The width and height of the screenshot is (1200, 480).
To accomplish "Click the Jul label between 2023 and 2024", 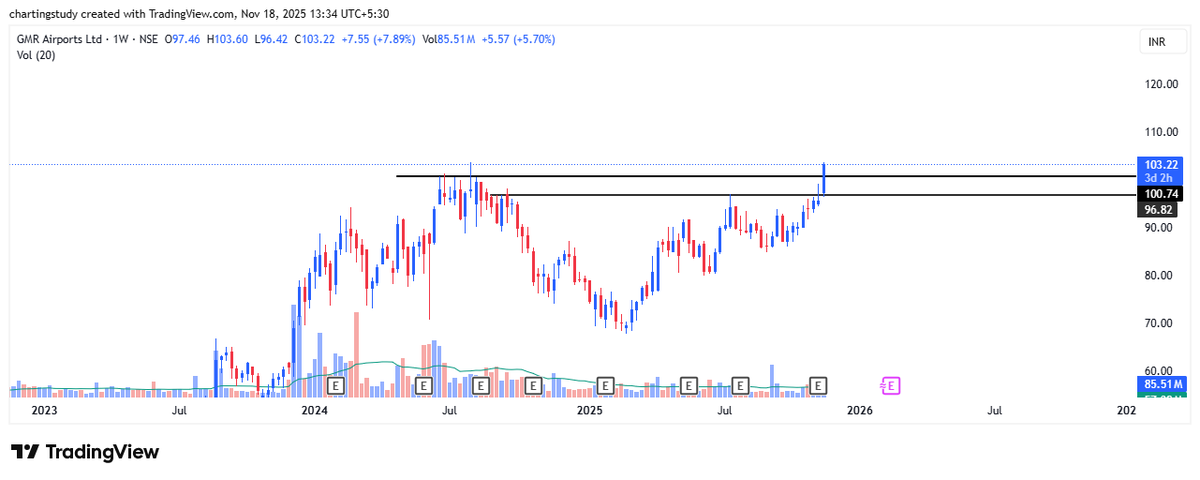I will [x=180, y=410].
